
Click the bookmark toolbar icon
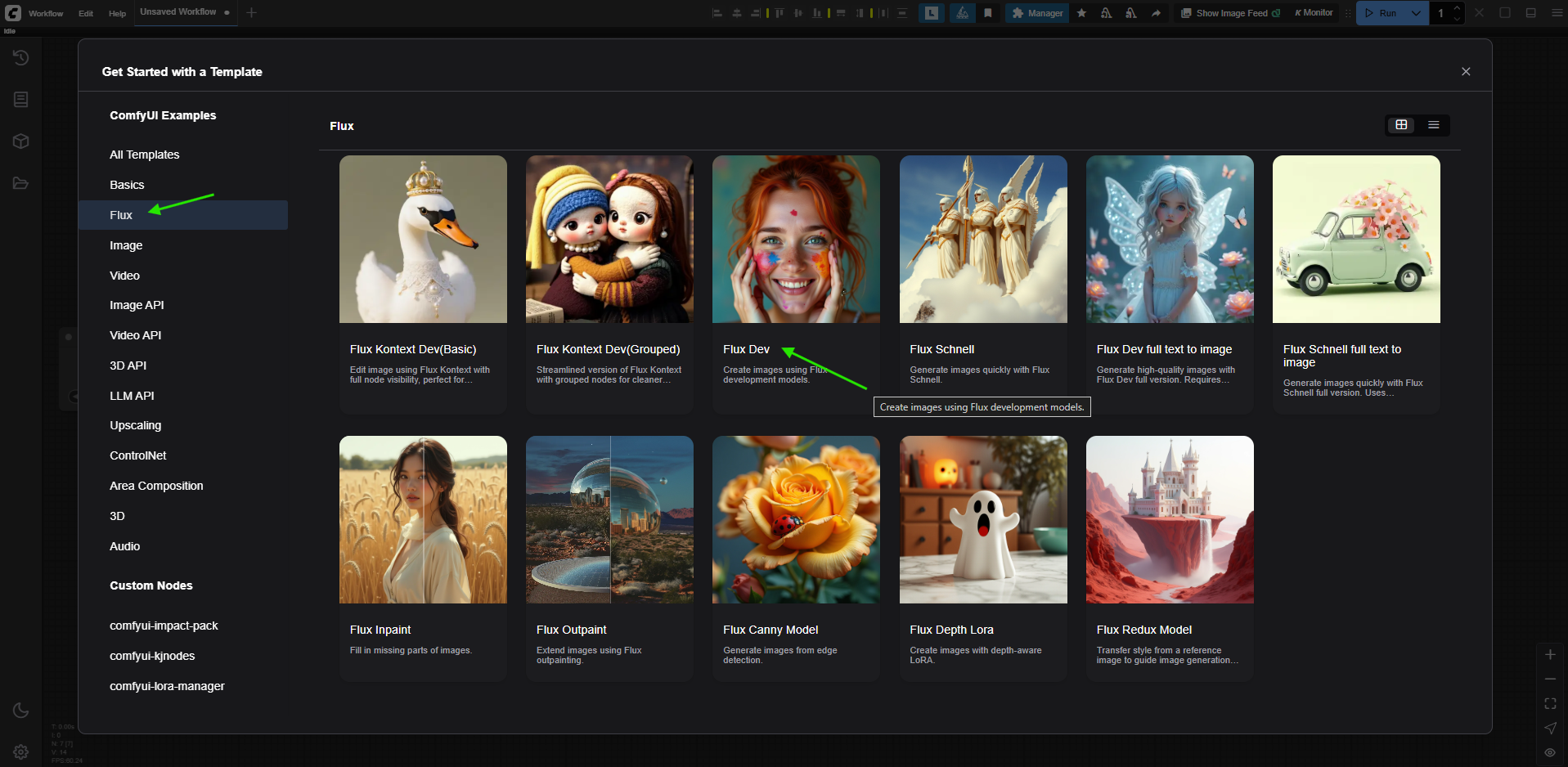point(988,13)
